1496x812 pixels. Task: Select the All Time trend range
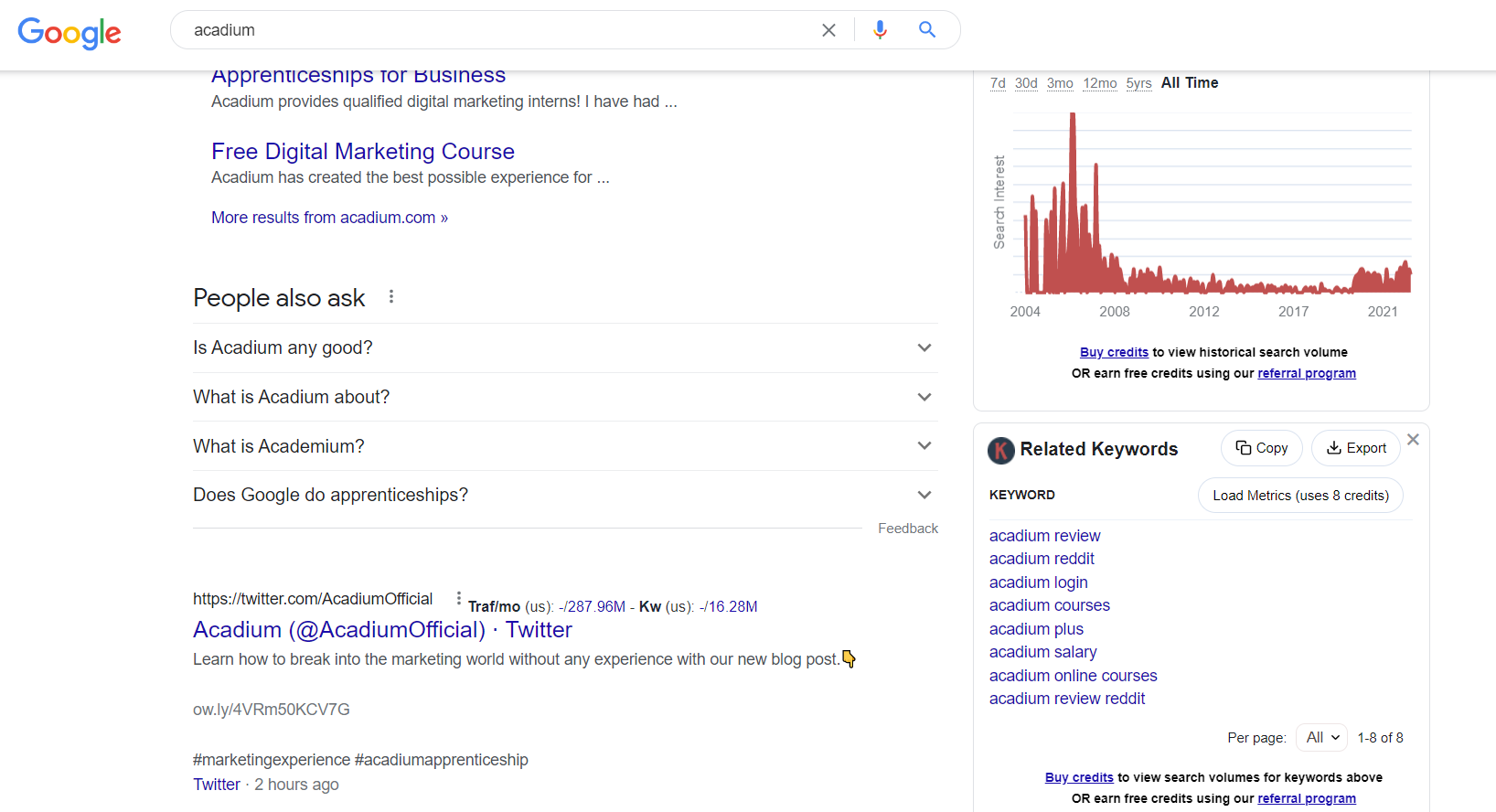[1190, 83]
